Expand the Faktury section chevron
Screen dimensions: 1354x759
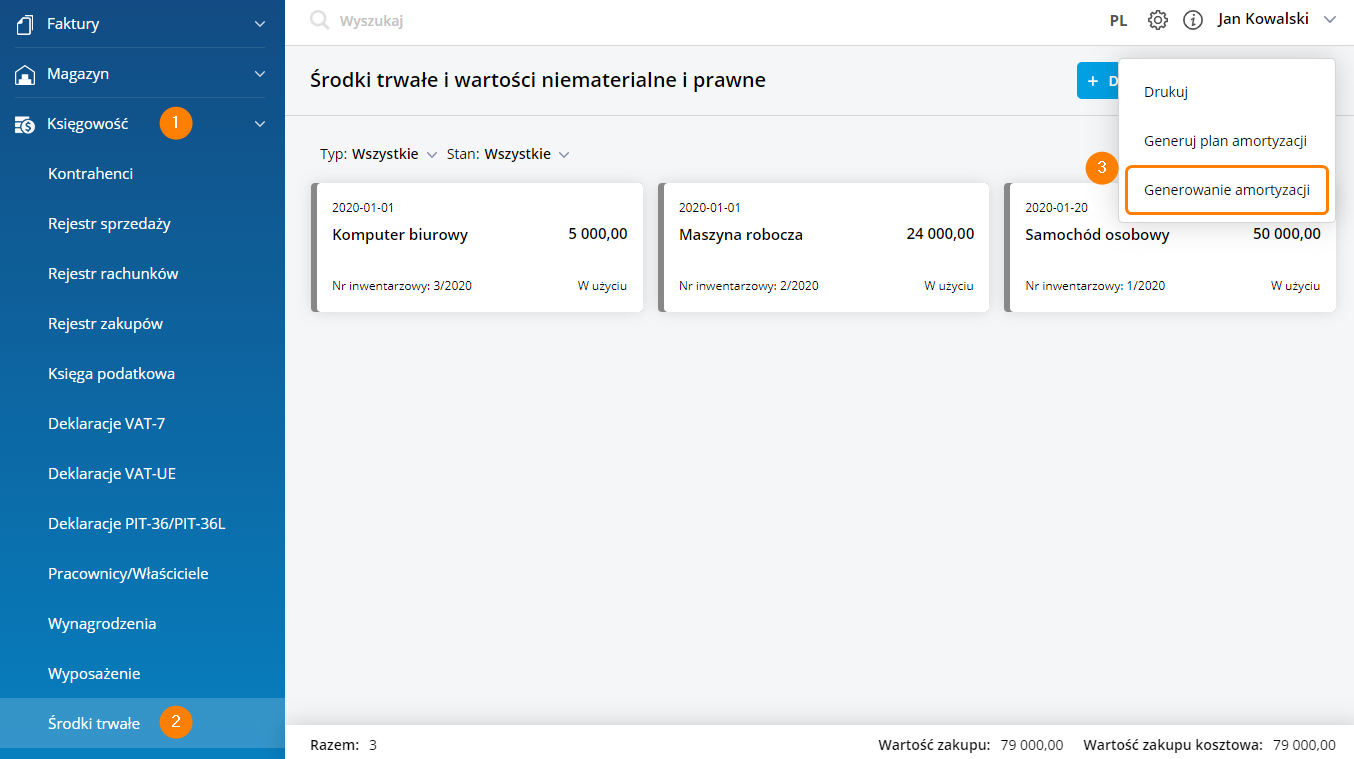(260, 23)
